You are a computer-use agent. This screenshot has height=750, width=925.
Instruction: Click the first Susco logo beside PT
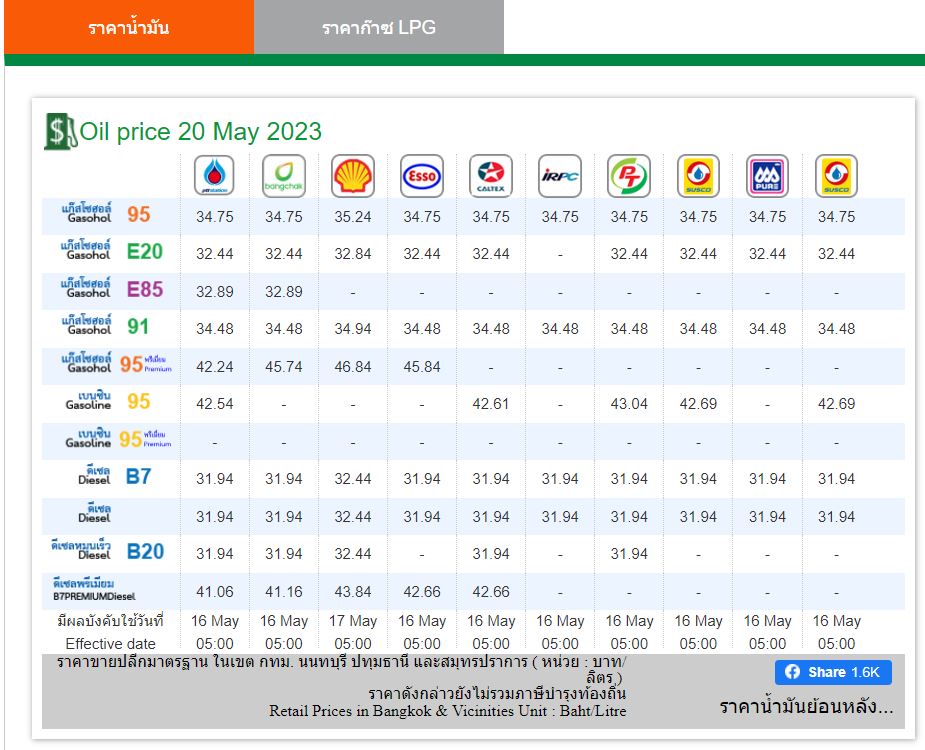point(698,175)
